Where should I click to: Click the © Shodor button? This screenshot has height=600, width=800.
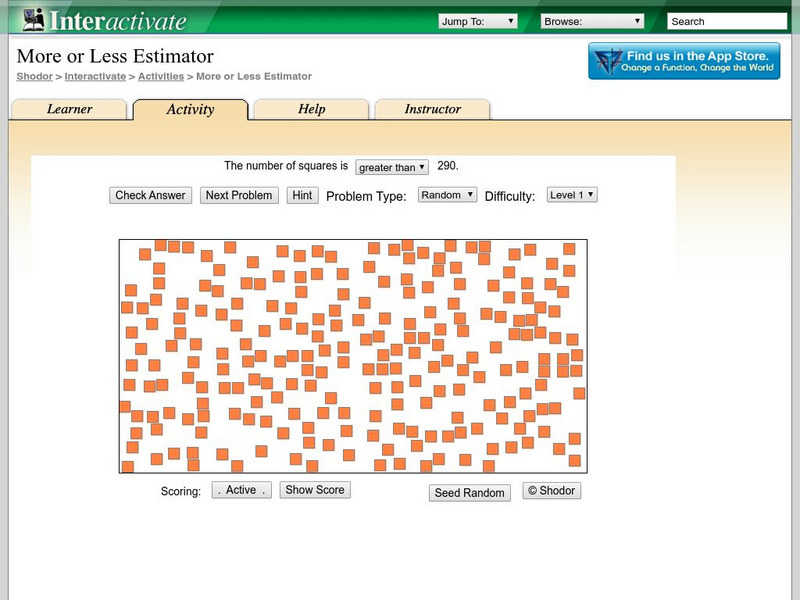coord(552,491)
